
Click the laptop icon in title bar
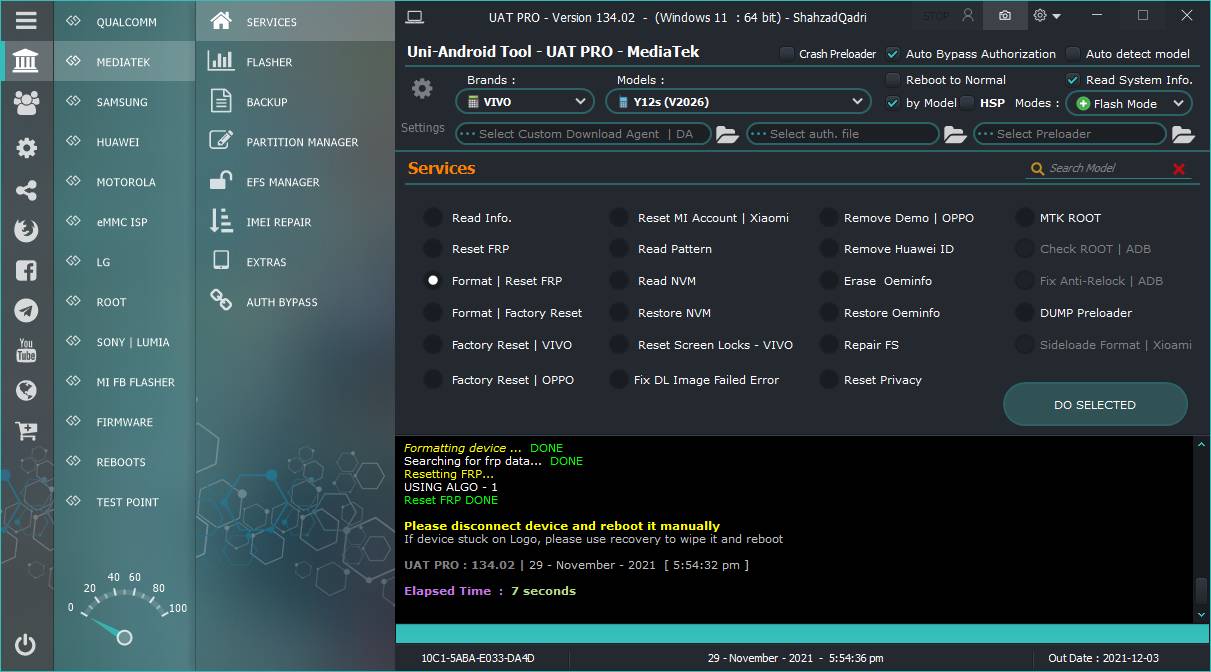click(x=415, y=16)
